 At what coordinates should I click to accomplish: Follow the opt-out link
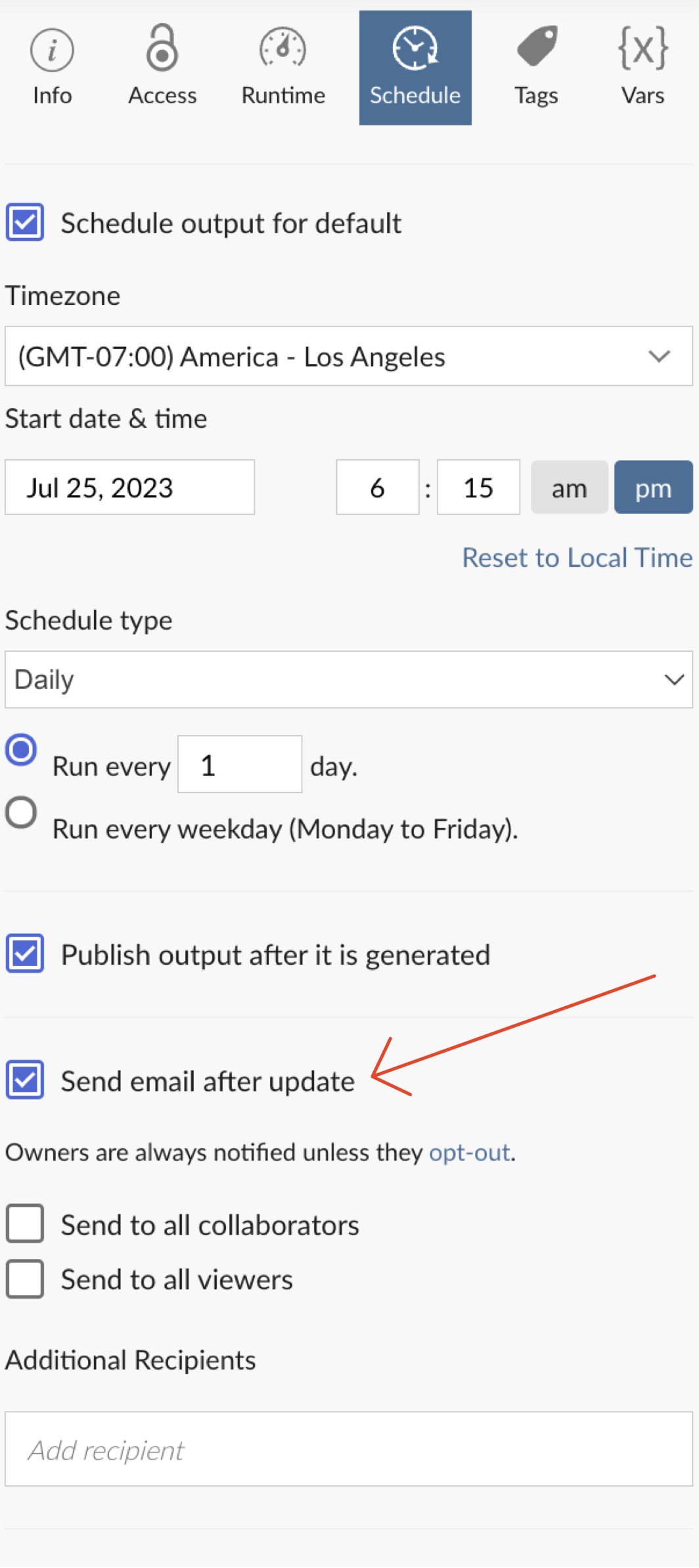pos(470,1153)
